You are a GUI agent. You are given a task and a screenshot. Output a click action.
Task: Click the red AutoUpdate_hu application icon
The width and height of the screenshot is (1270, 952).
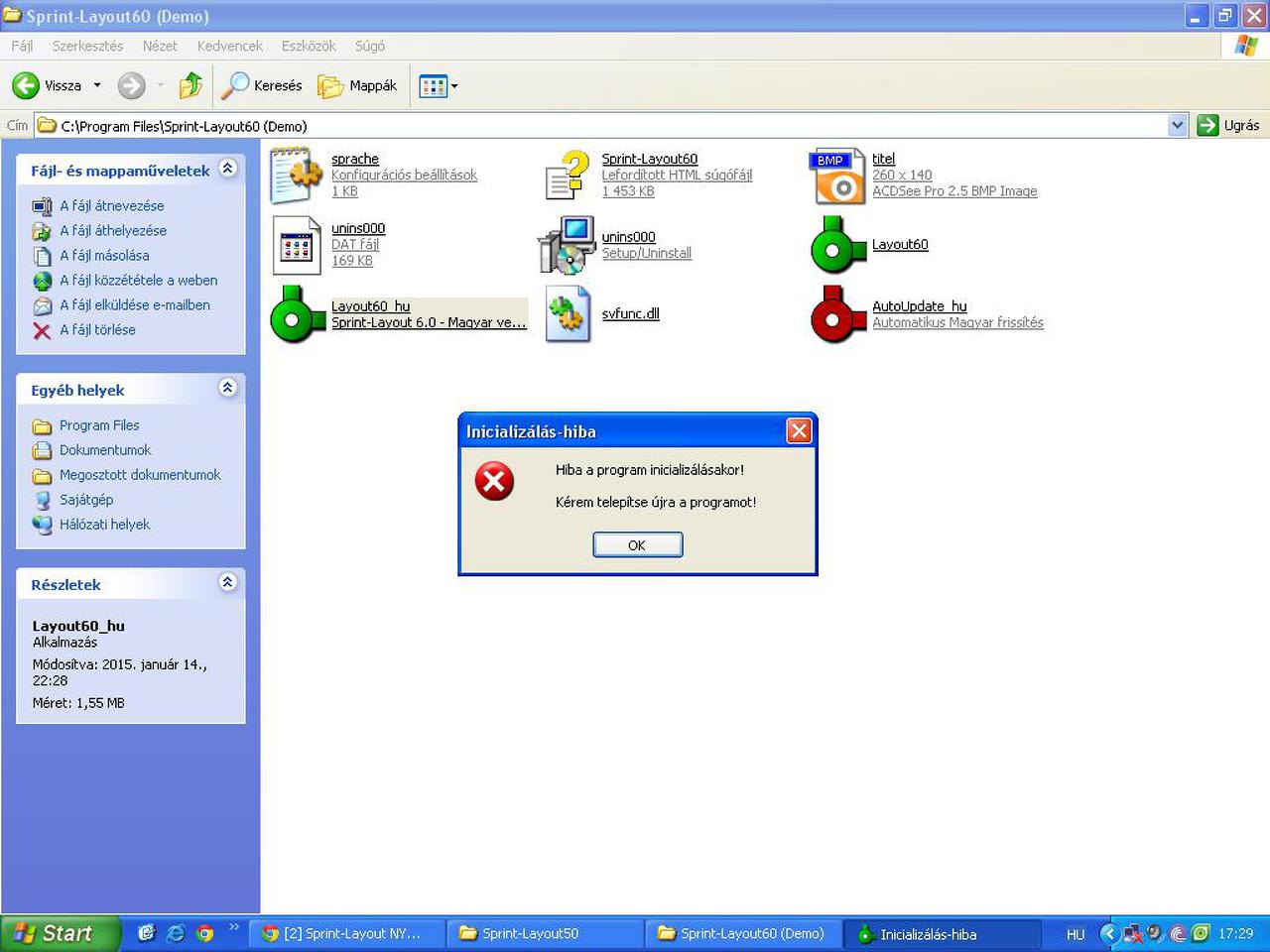(x=838, y=313)
